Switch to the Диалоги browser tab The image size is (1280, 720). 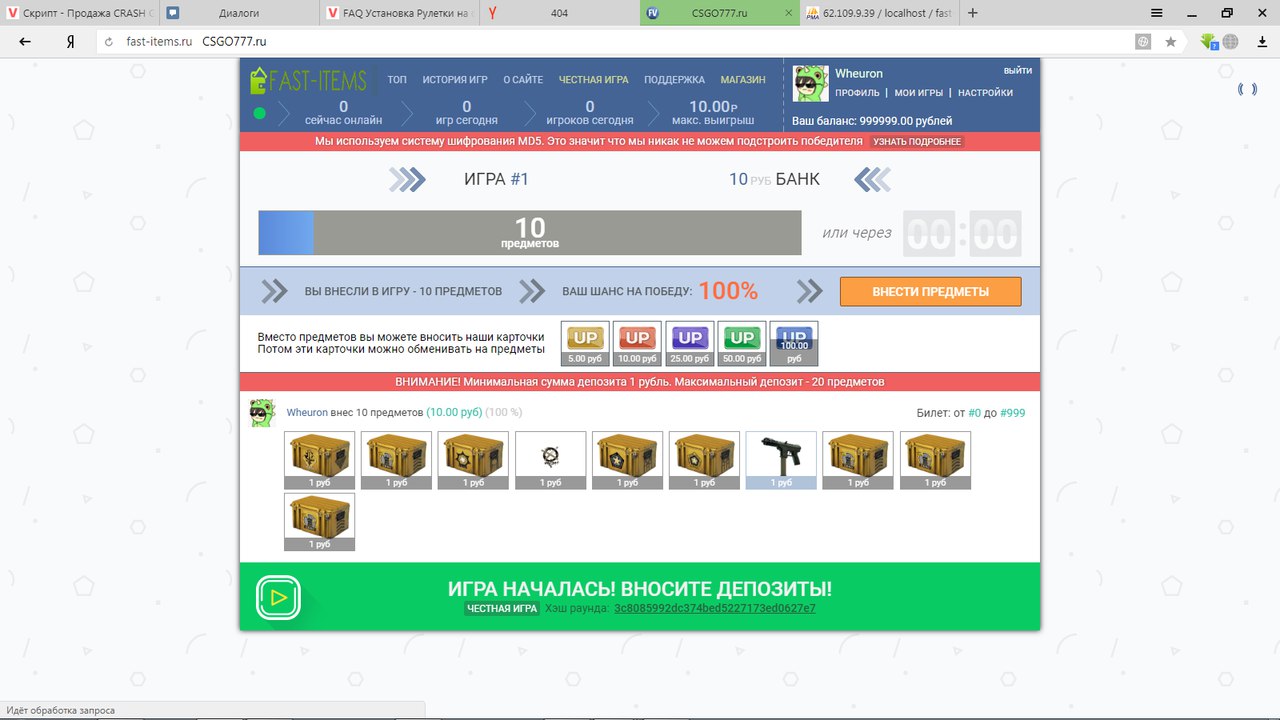click(238, 13)
